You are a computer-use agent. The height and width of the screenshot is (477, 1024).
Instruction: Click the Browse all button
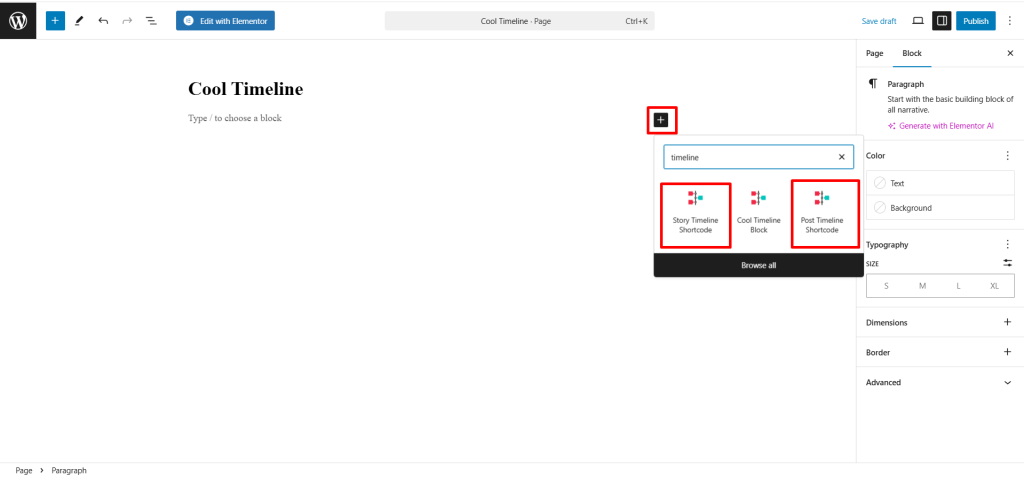758,265
